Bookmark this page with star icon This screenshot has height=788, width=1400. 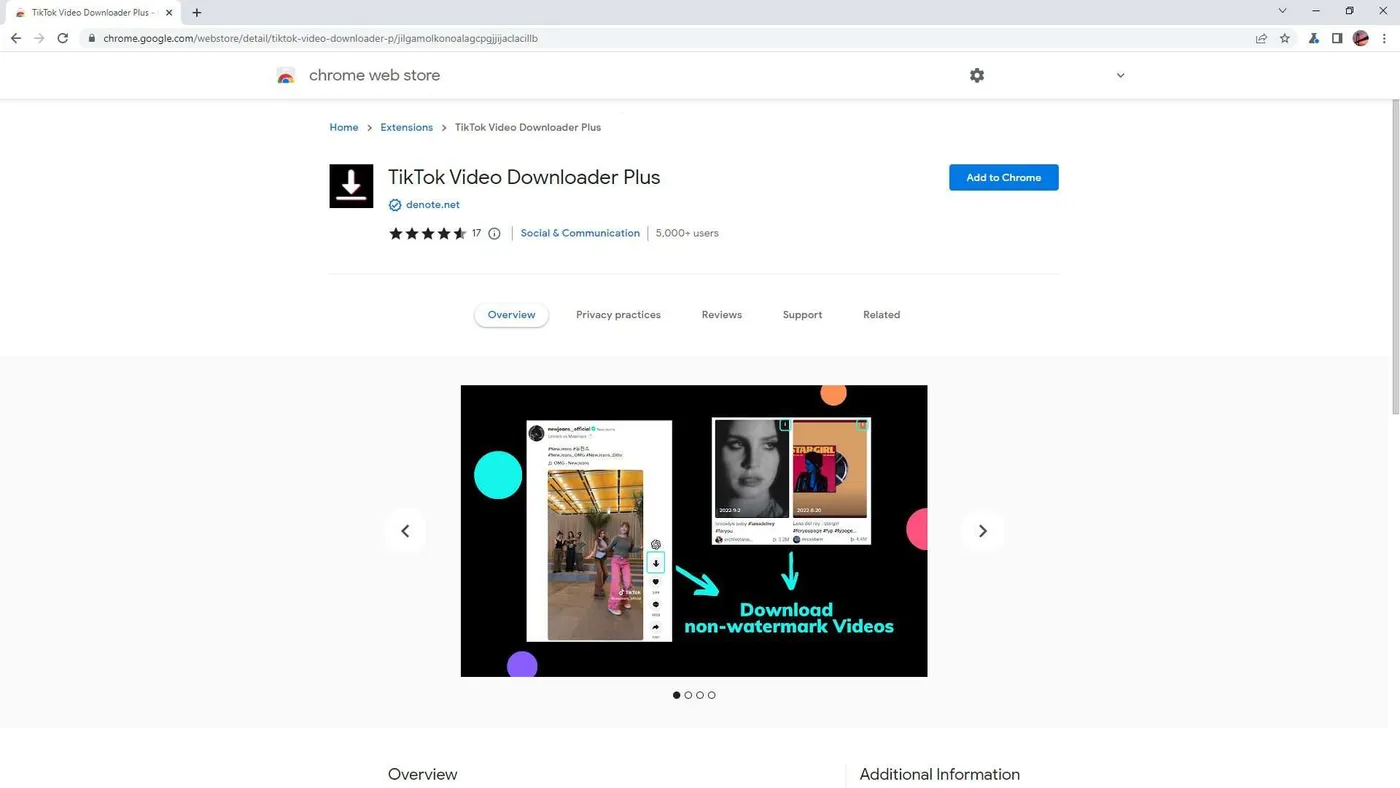point(1285,38)
